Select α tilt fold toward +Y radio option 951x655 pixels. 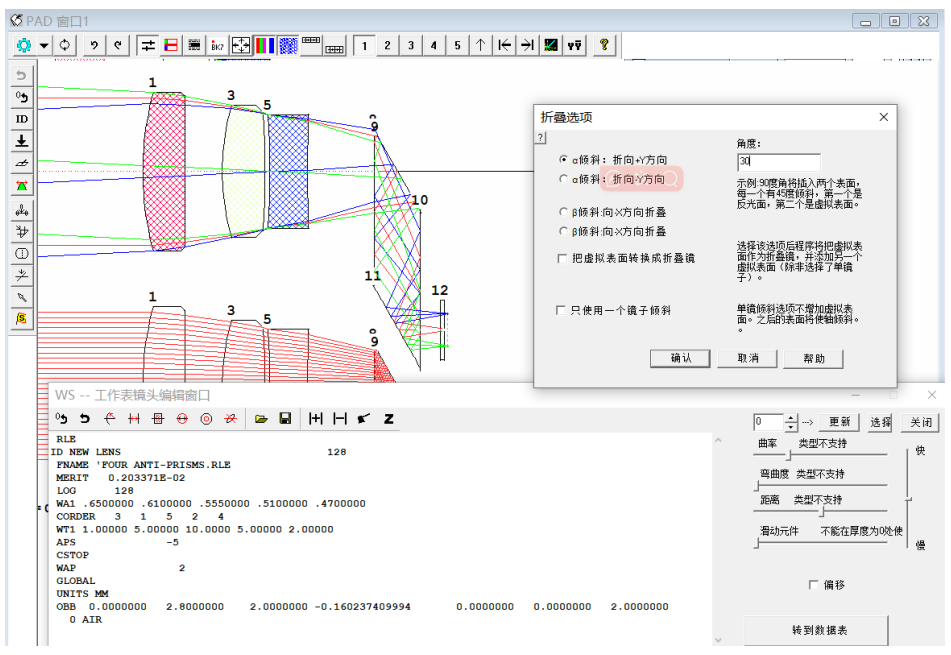click(x=563, y=160)
